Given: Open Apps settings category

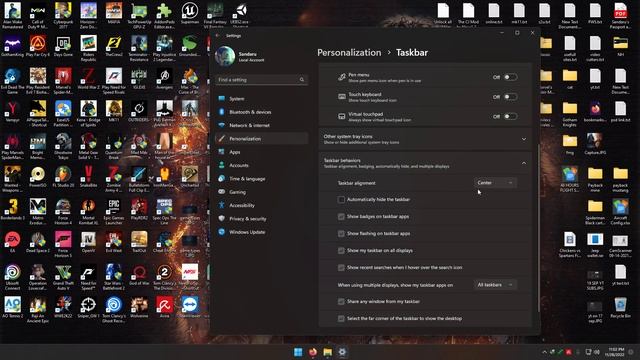Looking at the screenshot, I should tap(262, 152).
